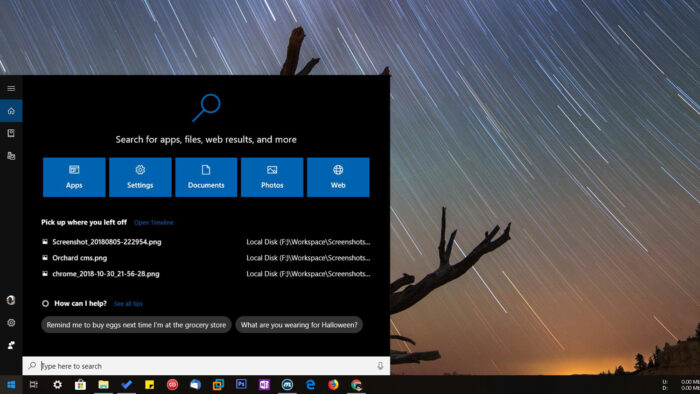Open the red circular app on taskbar
The image size is (700, 394).
pos(172,385)
